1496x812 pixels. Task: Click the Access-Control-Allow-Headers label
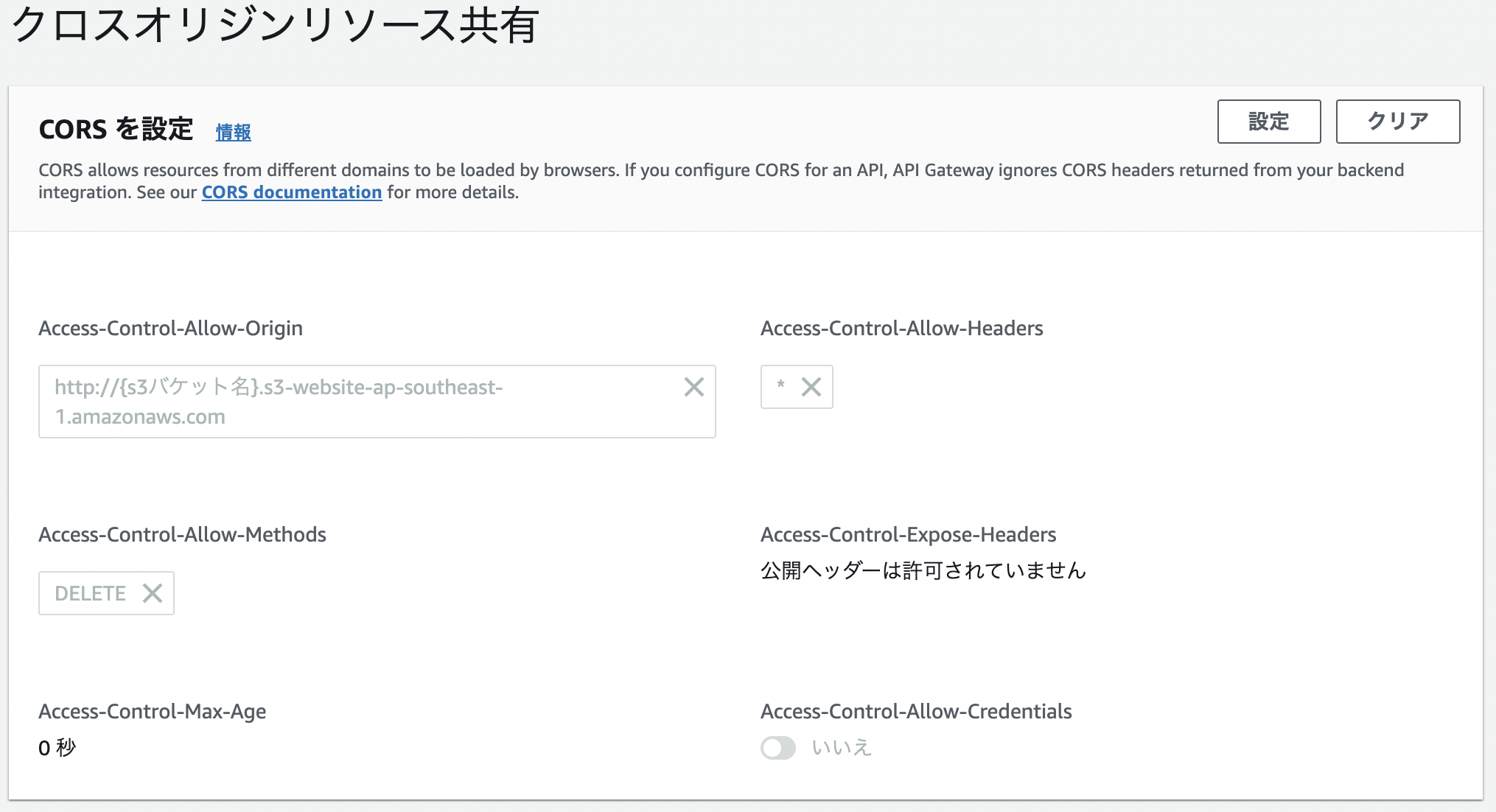pyautogui.click(x=901, y=329)
